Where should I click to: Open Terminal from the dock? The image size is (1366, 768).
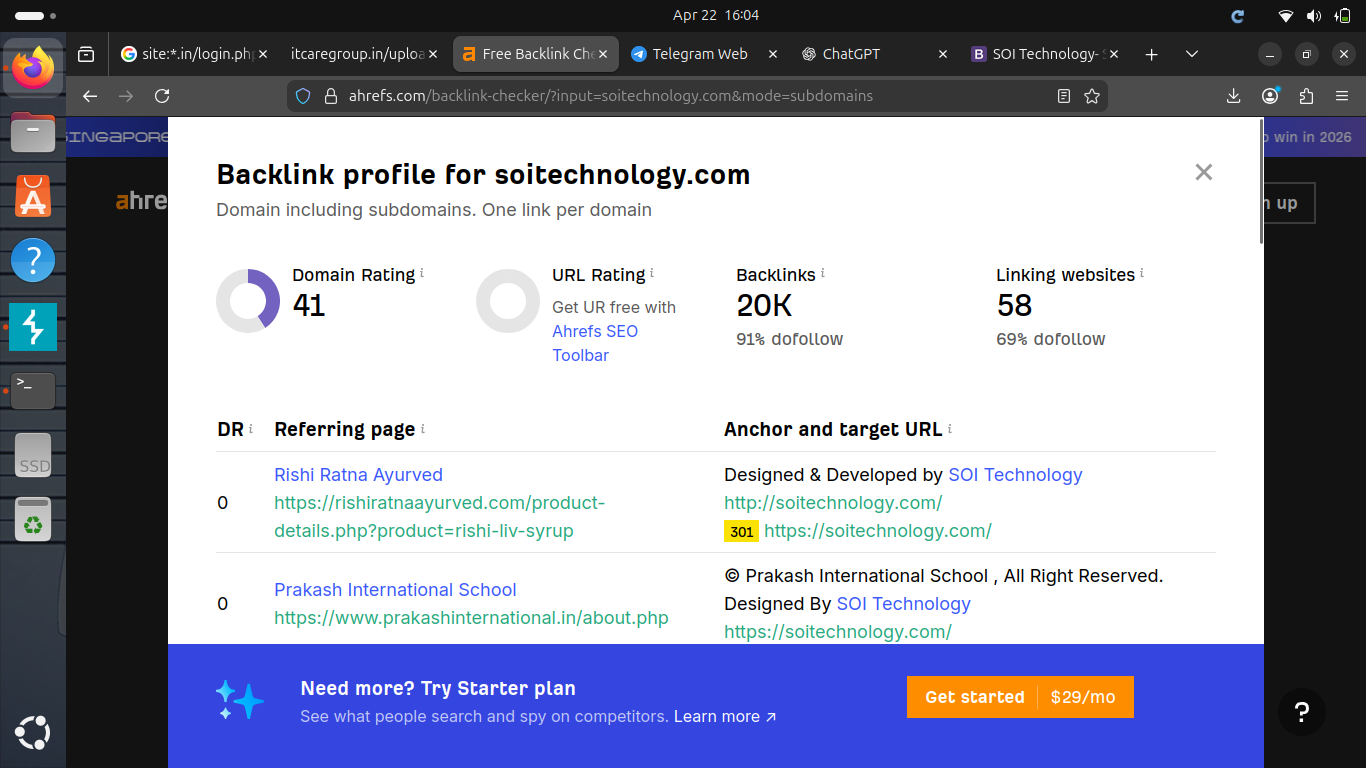[33, 391]
